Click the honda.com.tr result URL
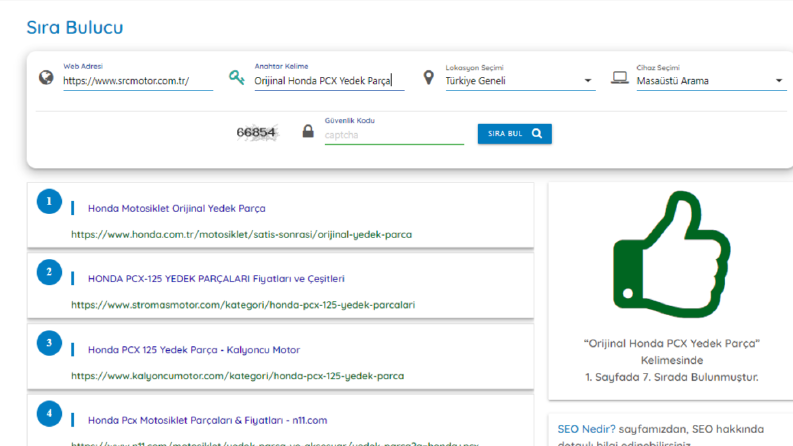 point(241,235)
